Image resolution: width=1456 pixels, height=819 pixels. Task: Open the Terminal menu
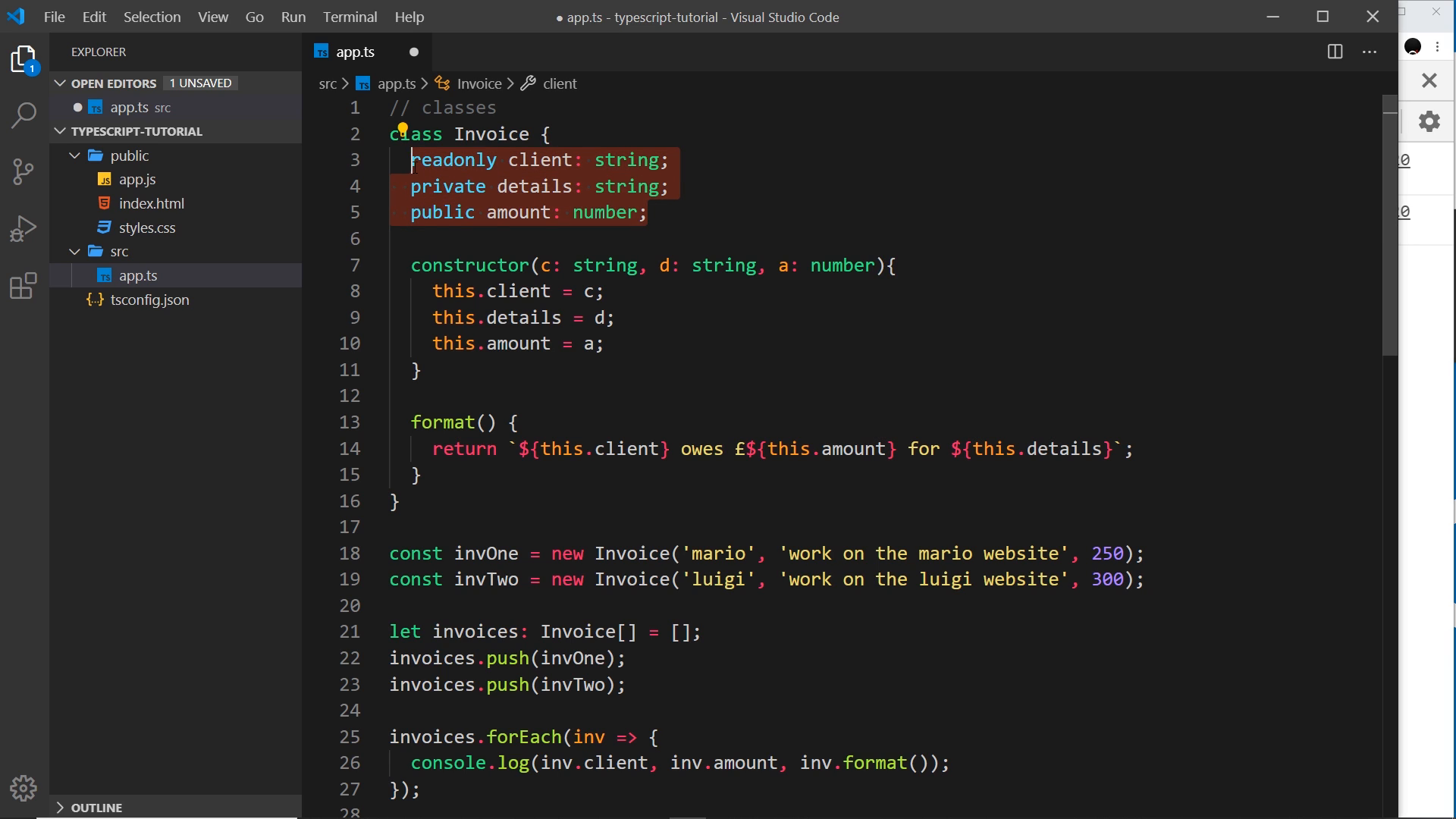pyautogui.click(x=350, y=17)
